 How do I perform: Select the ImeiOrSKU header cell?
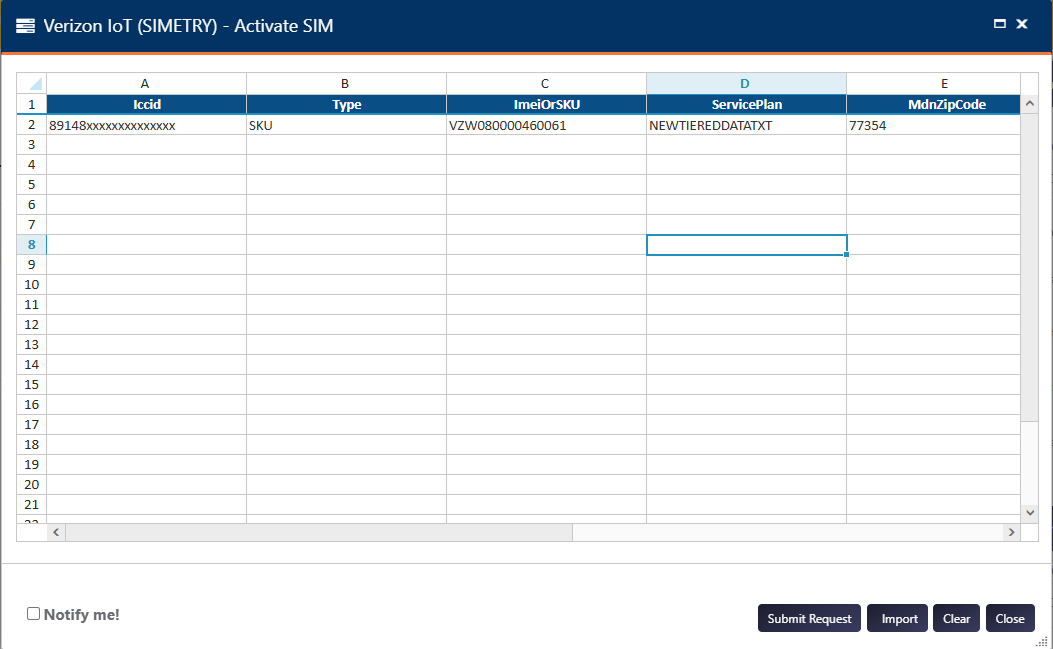[x=546, y=104]
